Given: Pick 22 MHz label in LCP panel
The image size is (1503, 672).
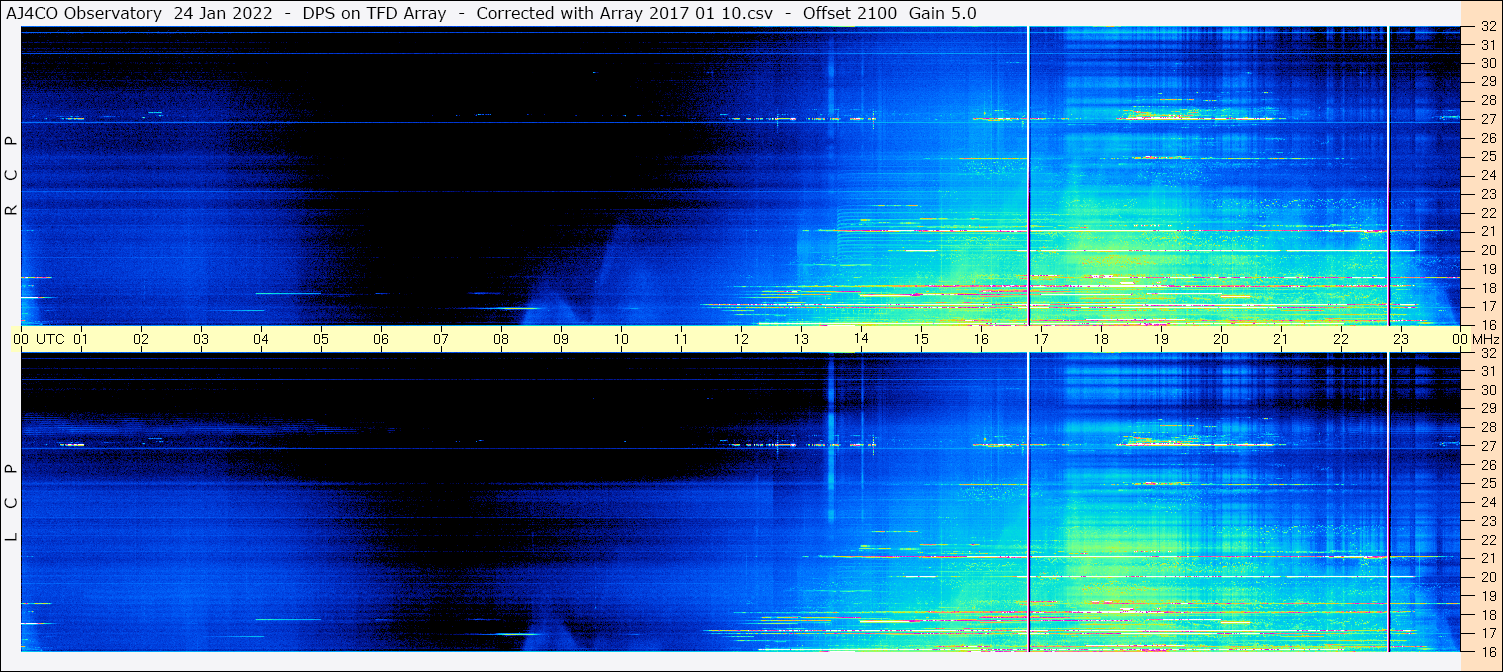Looking at the screenshot, I should [x=1487, y=539].
